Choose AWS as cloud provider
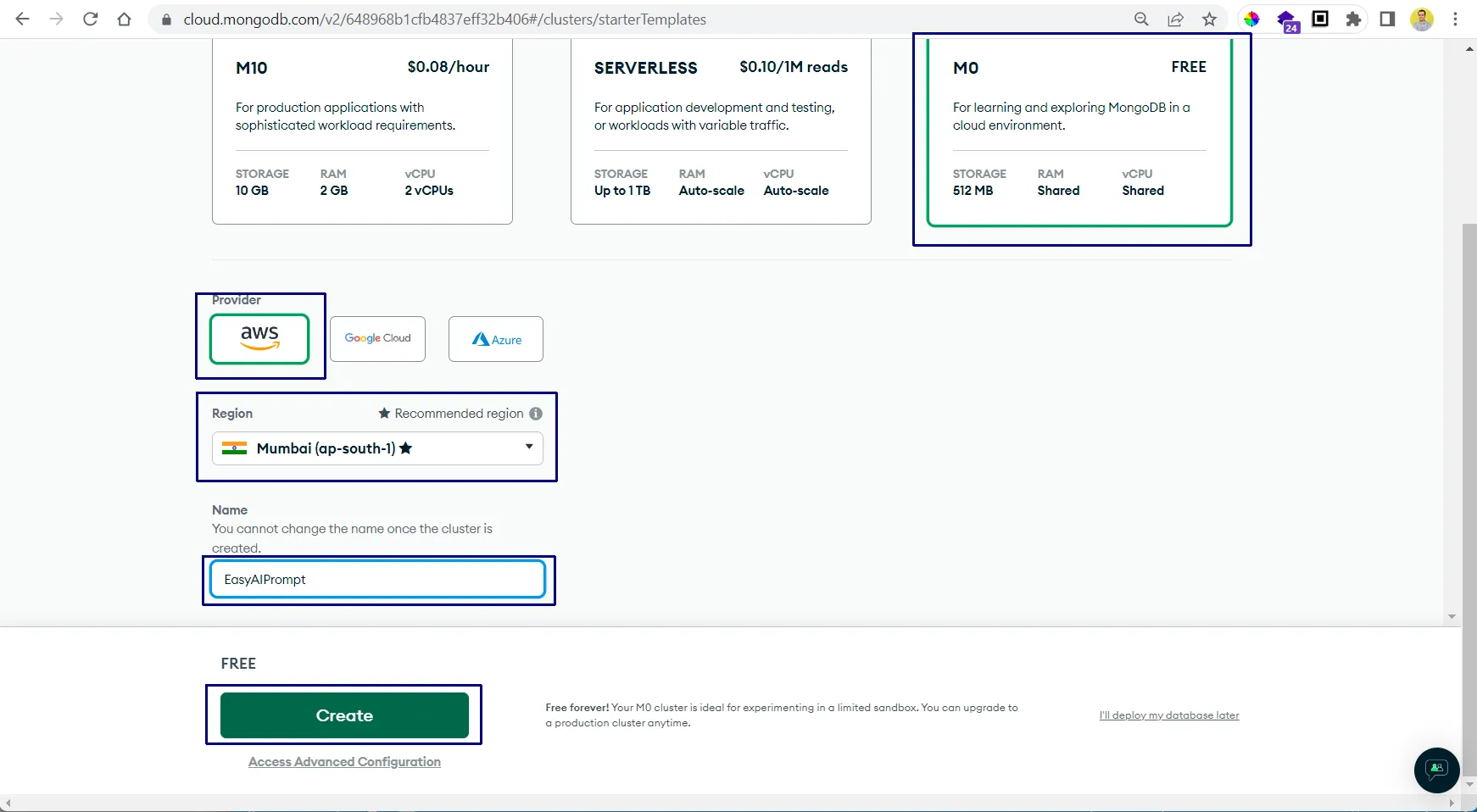Viewport: 1477px width, 812px height. click(x=259, y=339)
